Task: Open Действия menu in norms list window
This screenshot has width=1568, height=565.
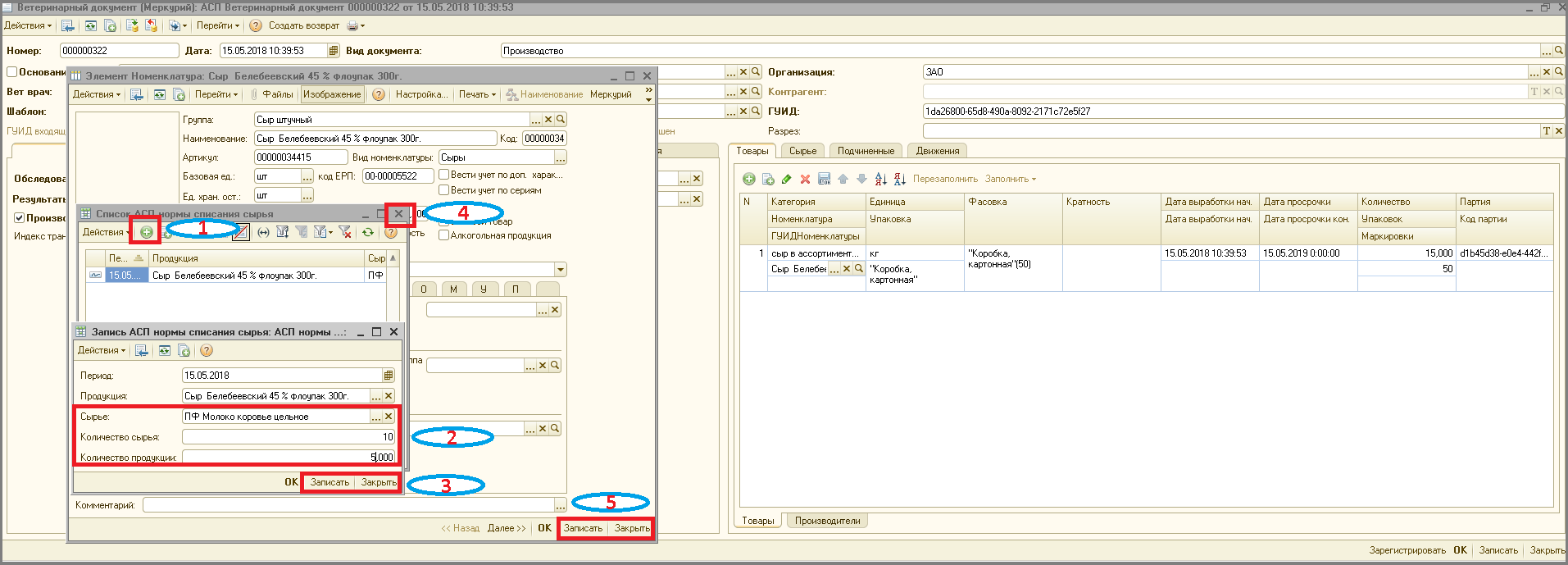Action: click(107, 232)
